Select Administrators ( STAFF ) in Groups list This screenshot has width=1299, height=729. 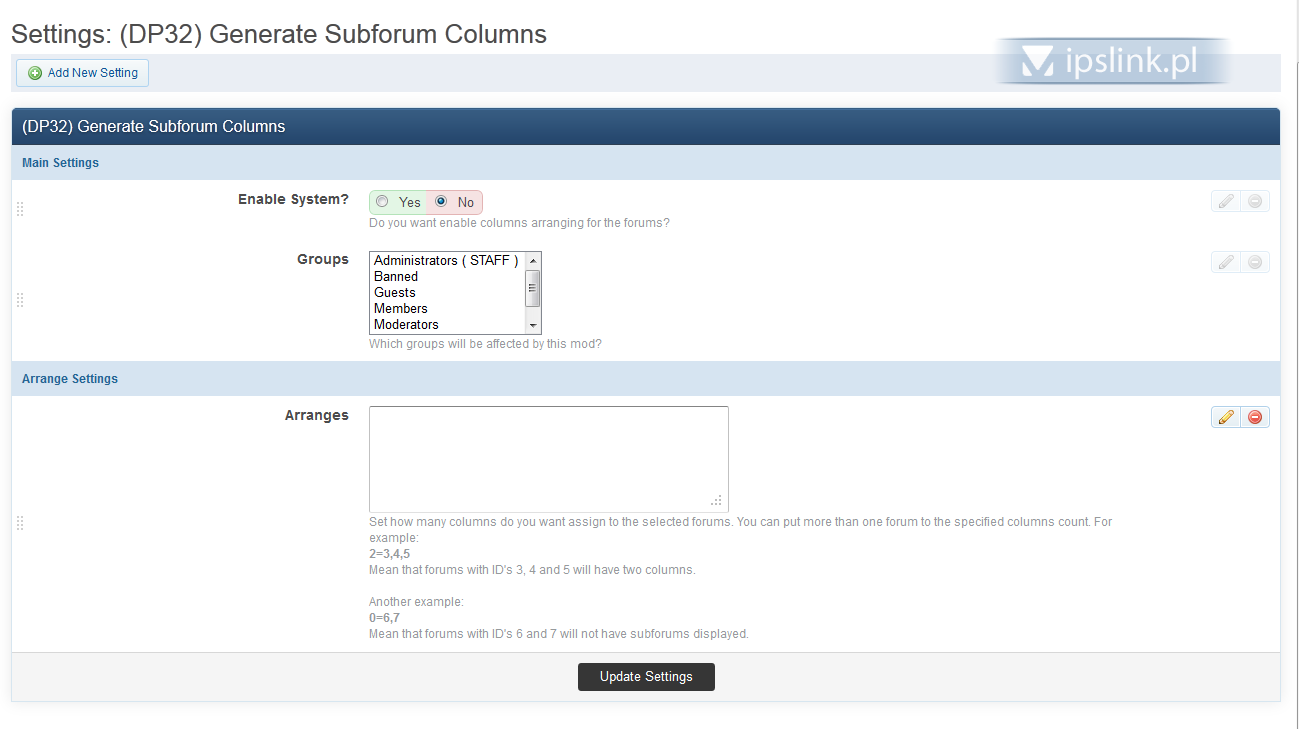pos(446,261)
